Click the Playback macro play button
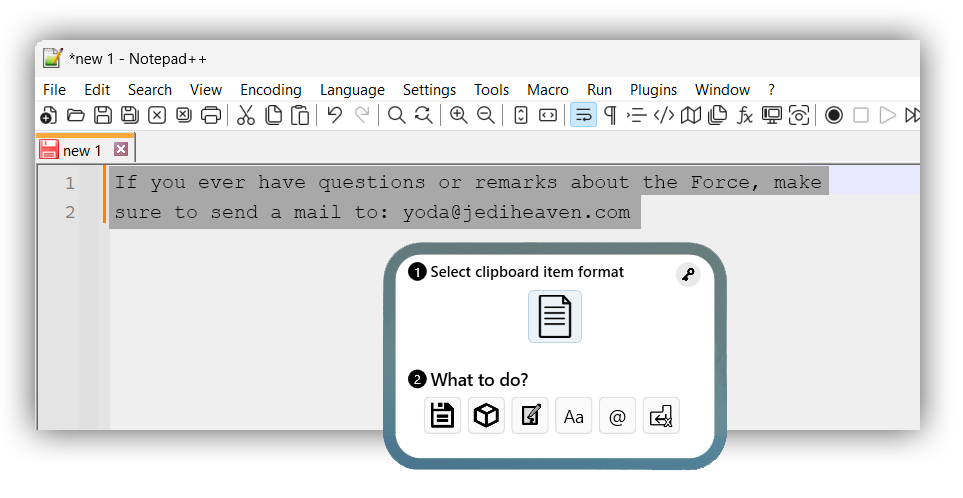963x498 pixels. tap(887, 115)
